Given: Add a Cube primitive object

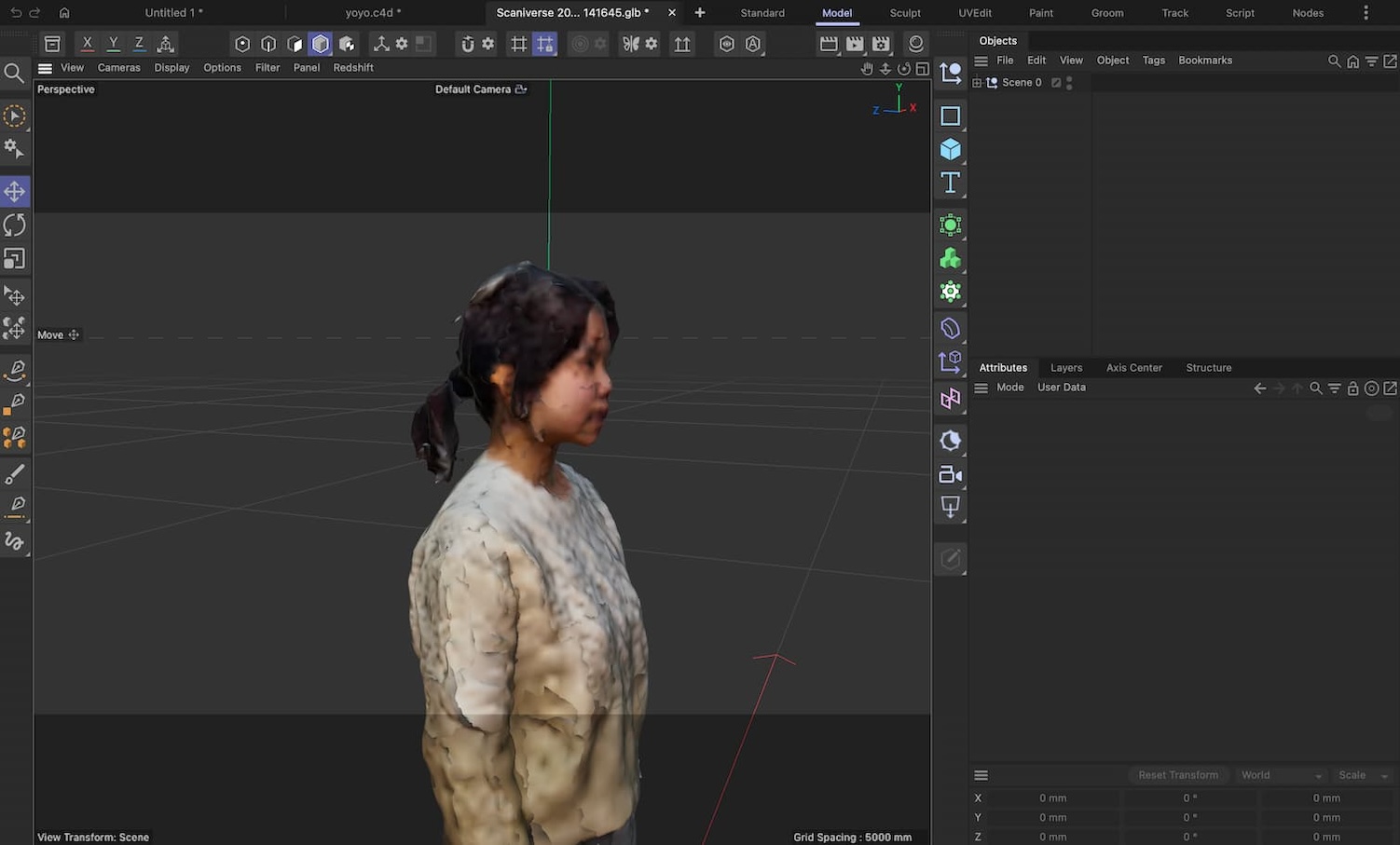Looking at the screenshot, I should click(950, 149).
